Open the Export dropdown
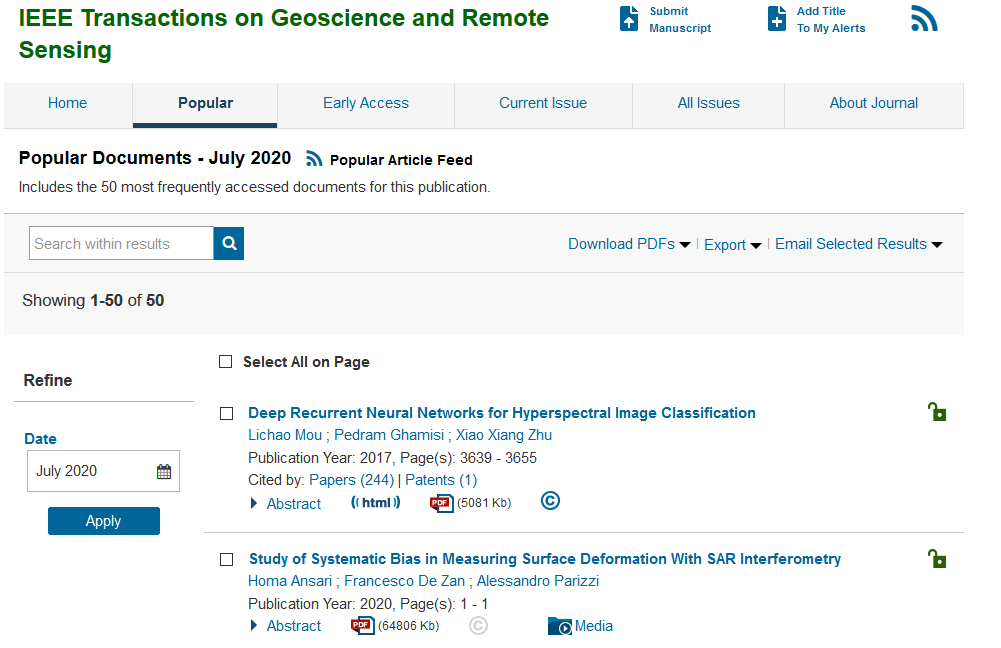The image size is (1001, 648). 732,245
